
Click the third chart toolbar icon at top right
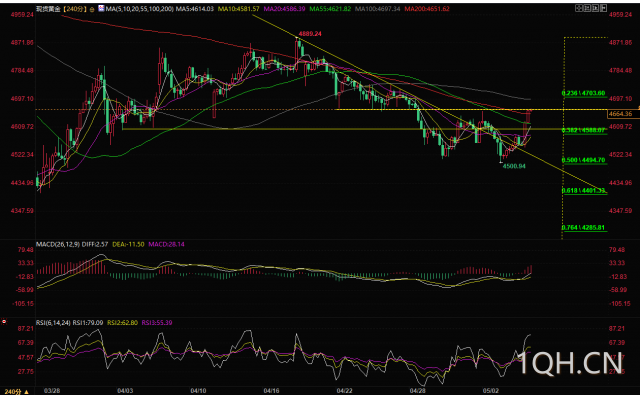(x=595, y=8)
